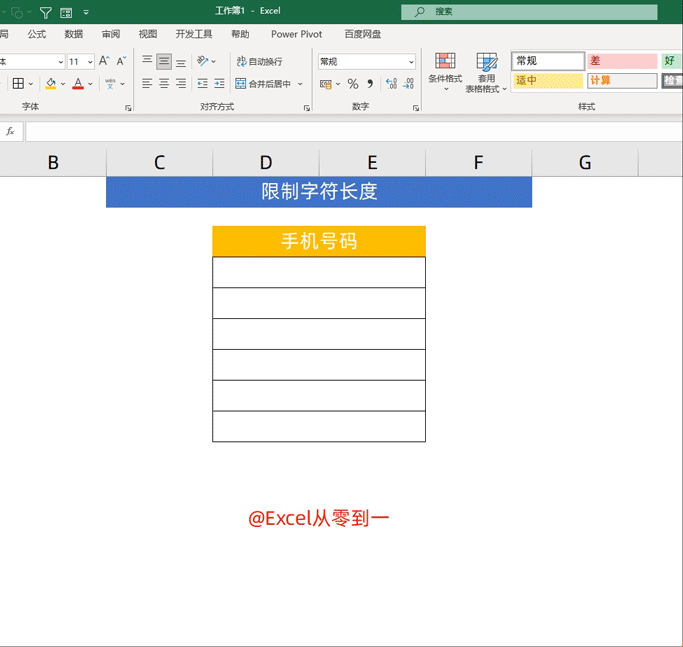
Task: Open the merge and center dropdown arrow
Action: point(300,84)
